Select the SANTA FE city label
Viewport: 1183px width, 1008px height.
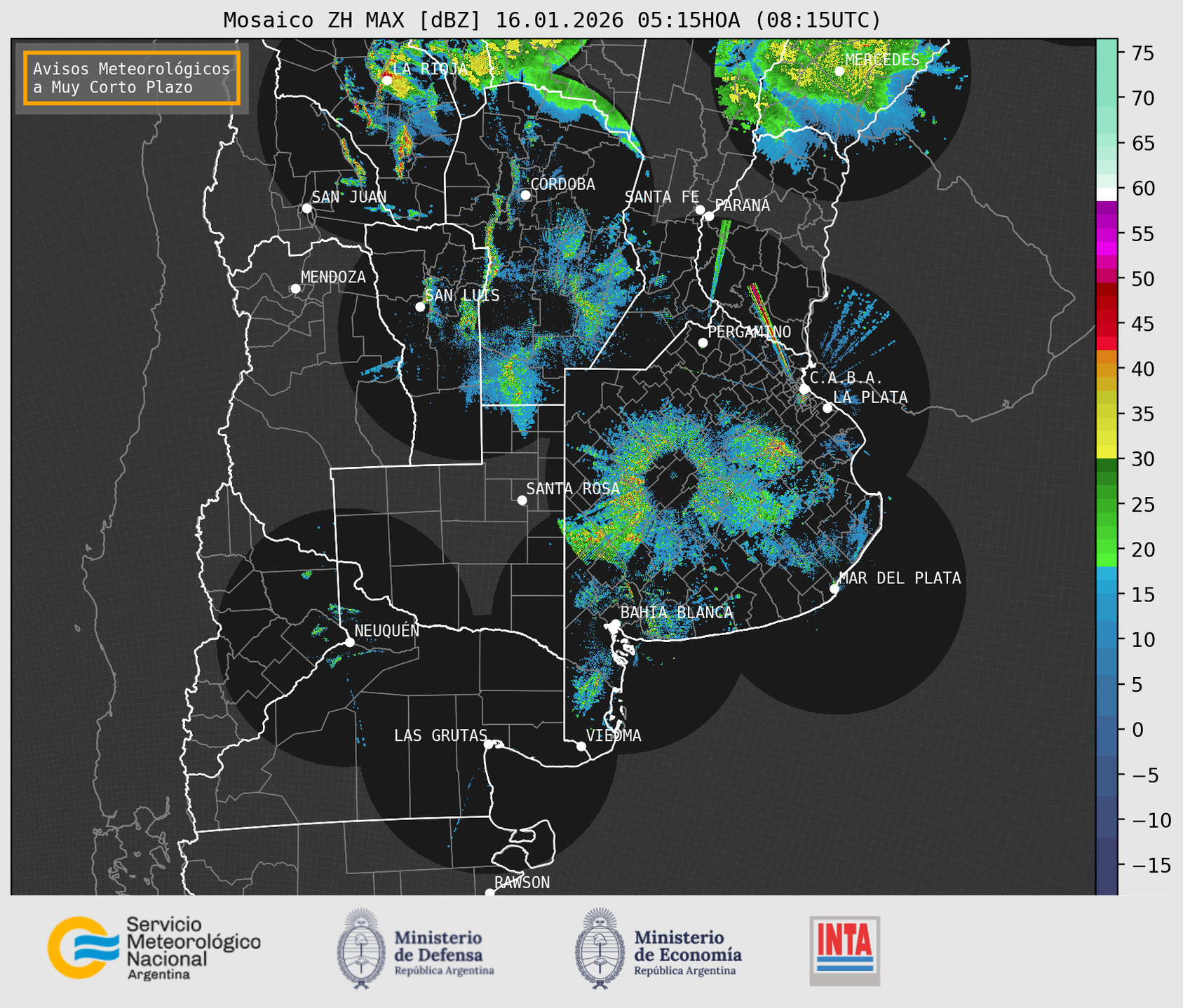662,197
